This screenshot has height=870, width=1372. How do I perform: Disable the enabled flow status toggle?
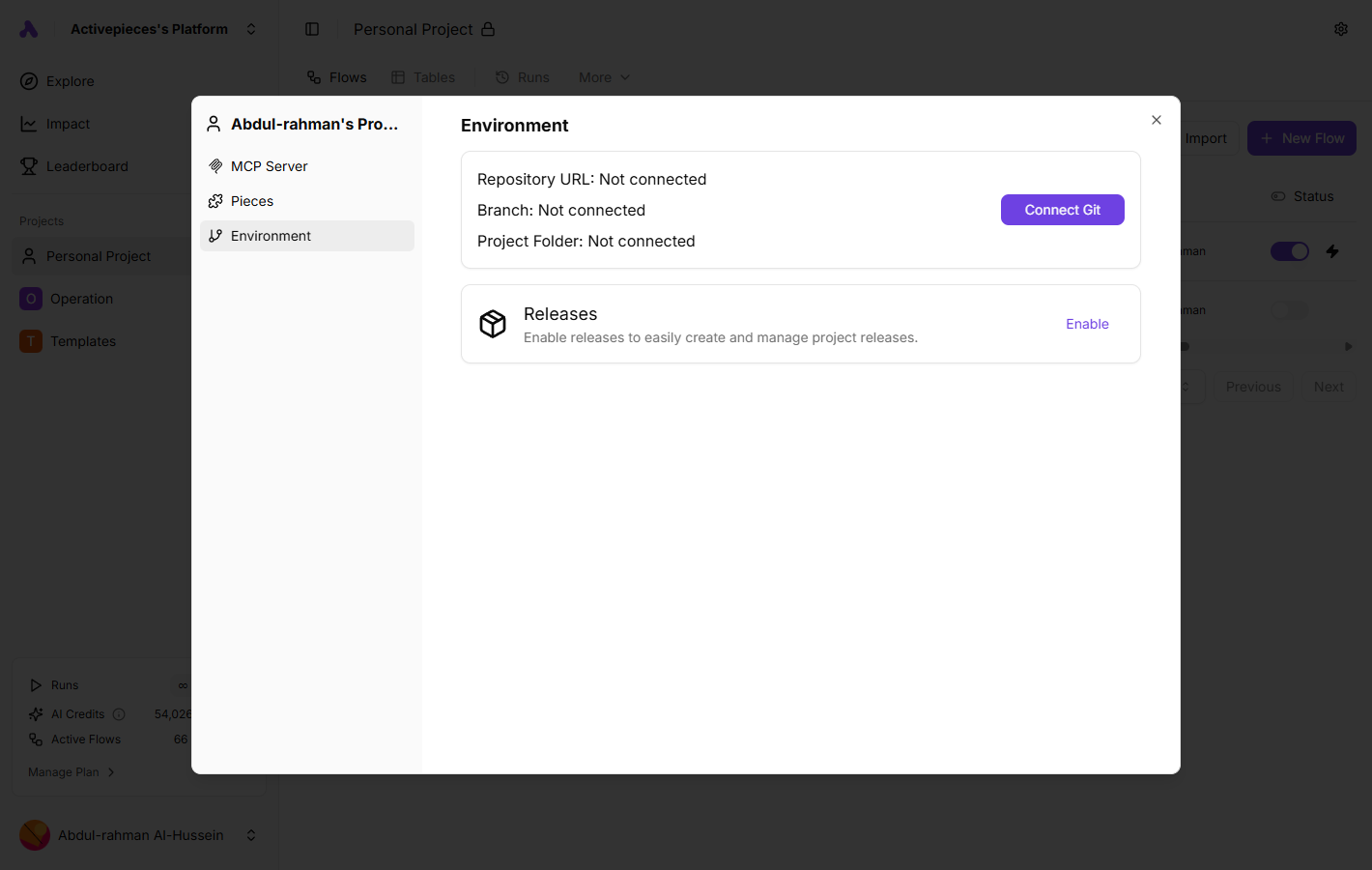coord(1290,250)
